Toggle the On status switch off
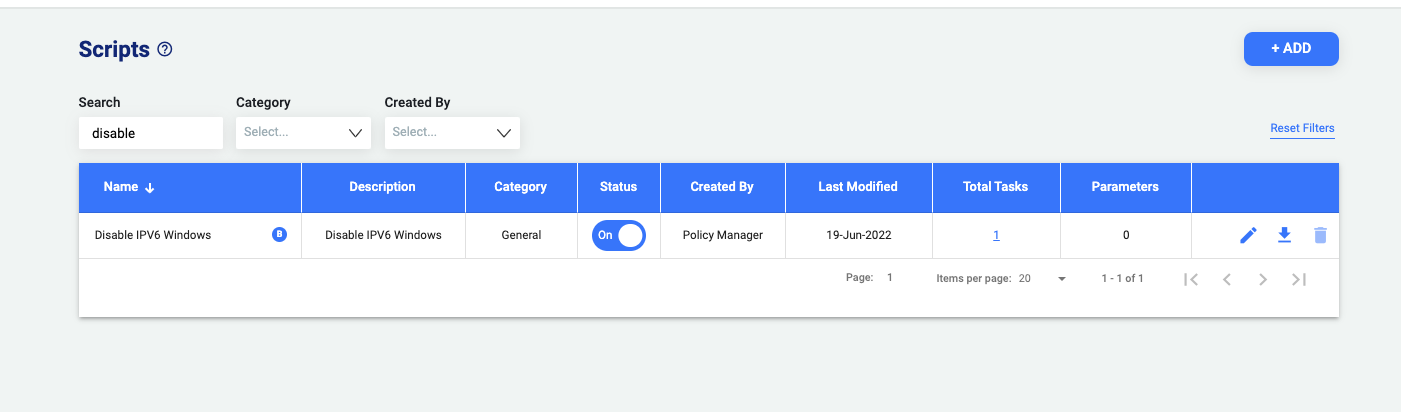The width and height of the screenshot is (1401, 412). (618, 236)
